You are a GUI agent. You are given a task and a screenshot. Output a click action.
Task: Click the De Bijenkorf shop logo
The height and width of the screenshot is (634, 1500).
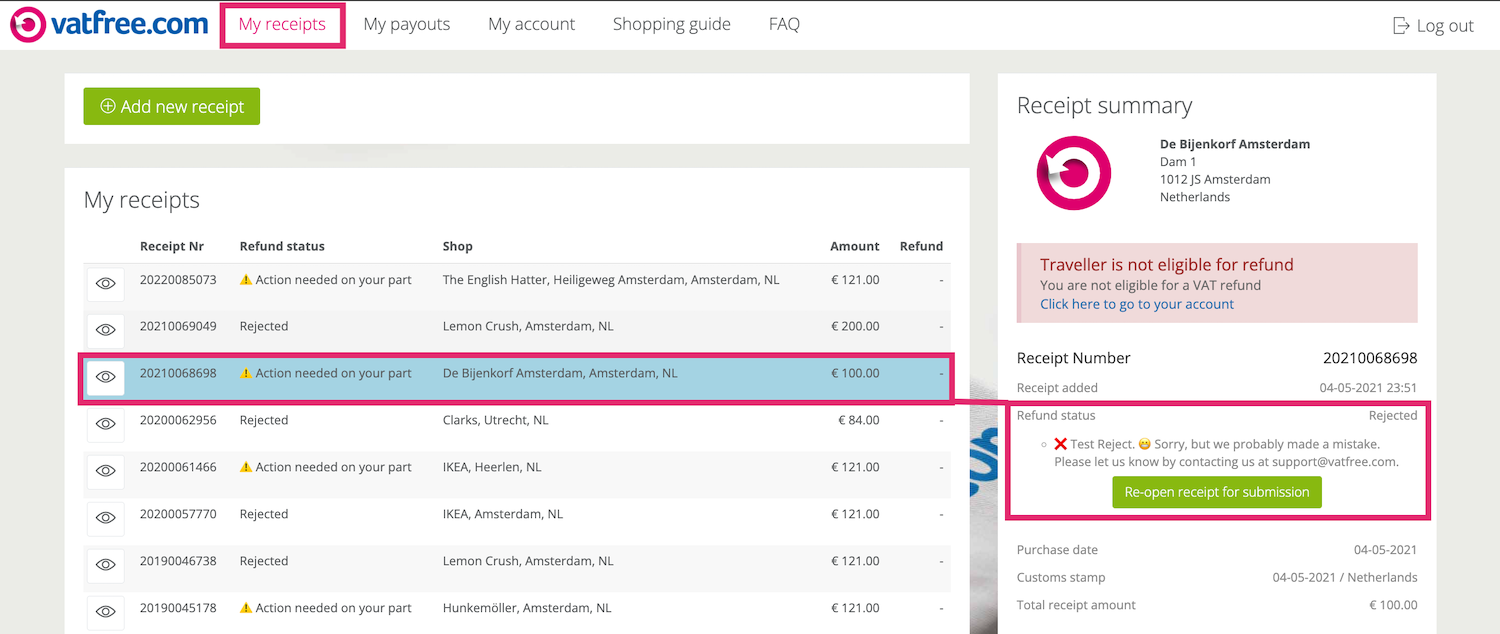[x=1073, y=174]
